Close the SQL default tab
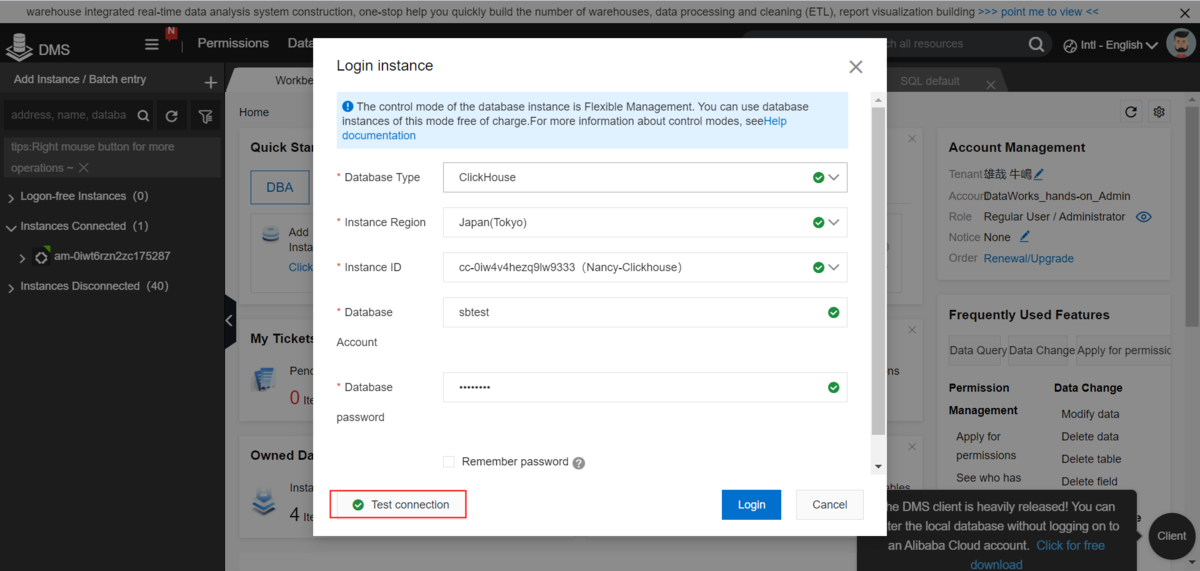The image size is (1200, 571). point(990,84)
